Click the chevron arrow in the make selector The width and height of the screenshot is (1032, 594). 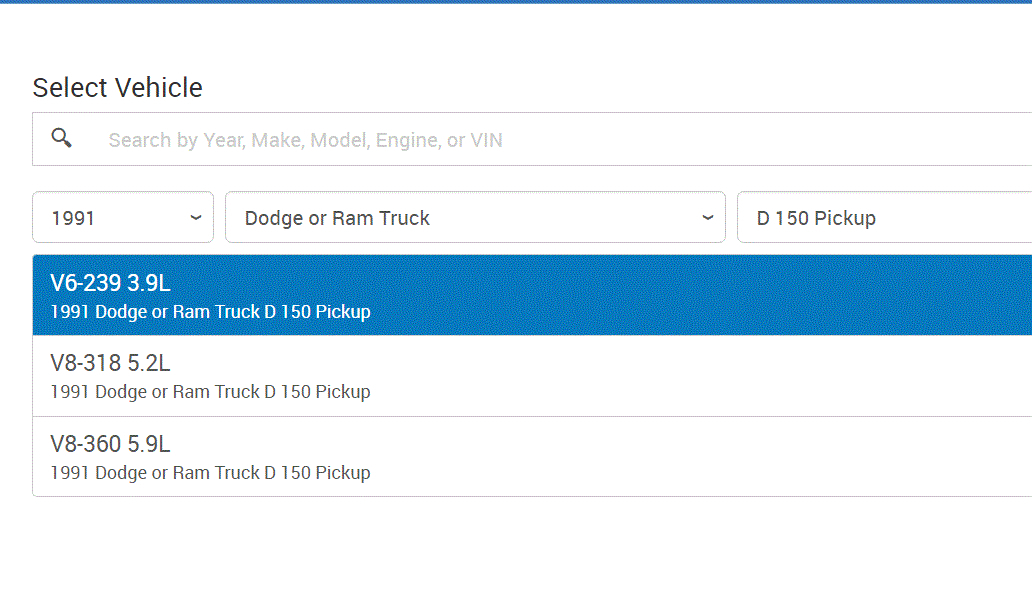(708, 217)
